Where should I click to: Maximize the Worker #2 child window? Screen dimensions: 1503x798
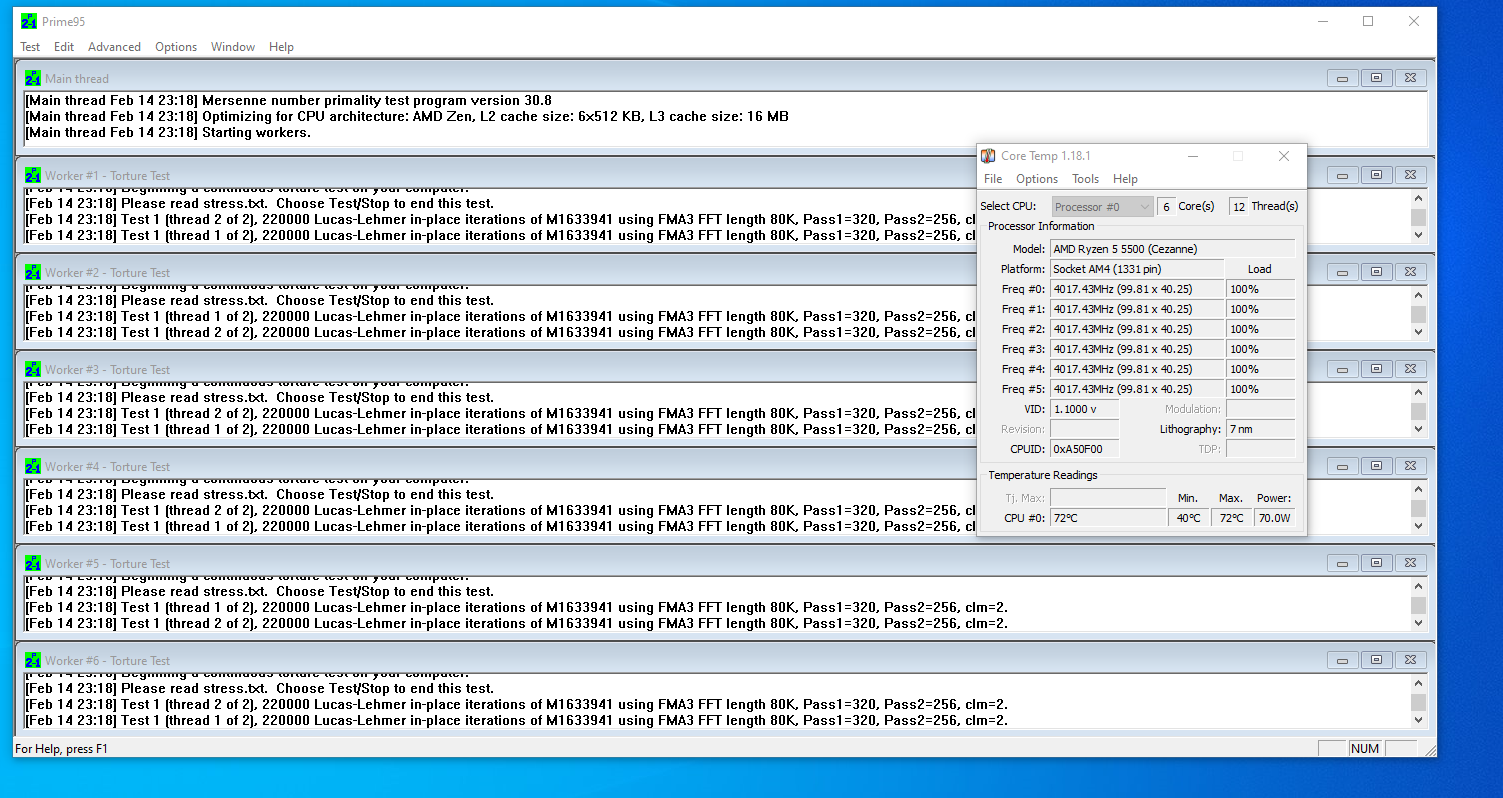coord(1376,272)
